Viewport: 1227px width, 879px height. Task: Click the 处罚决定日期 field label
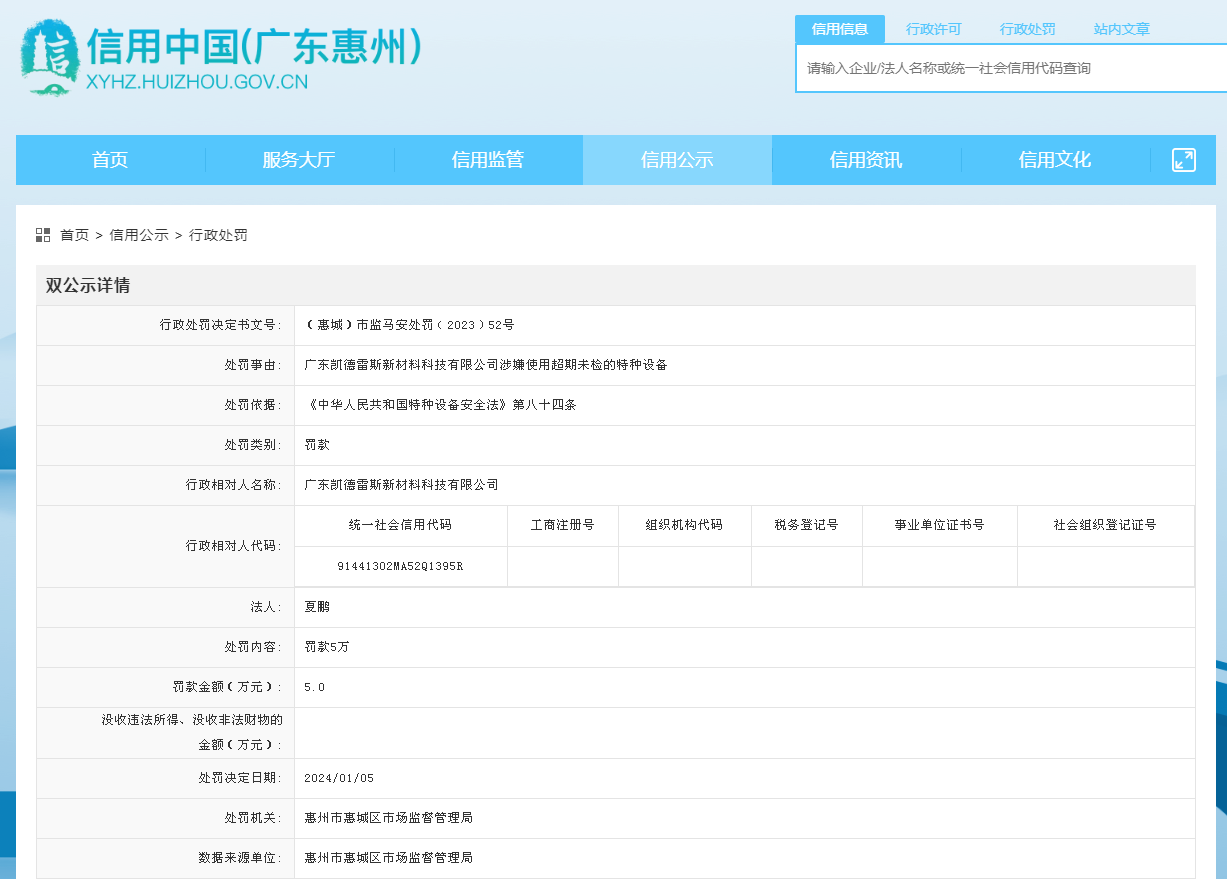pos(241,778)
